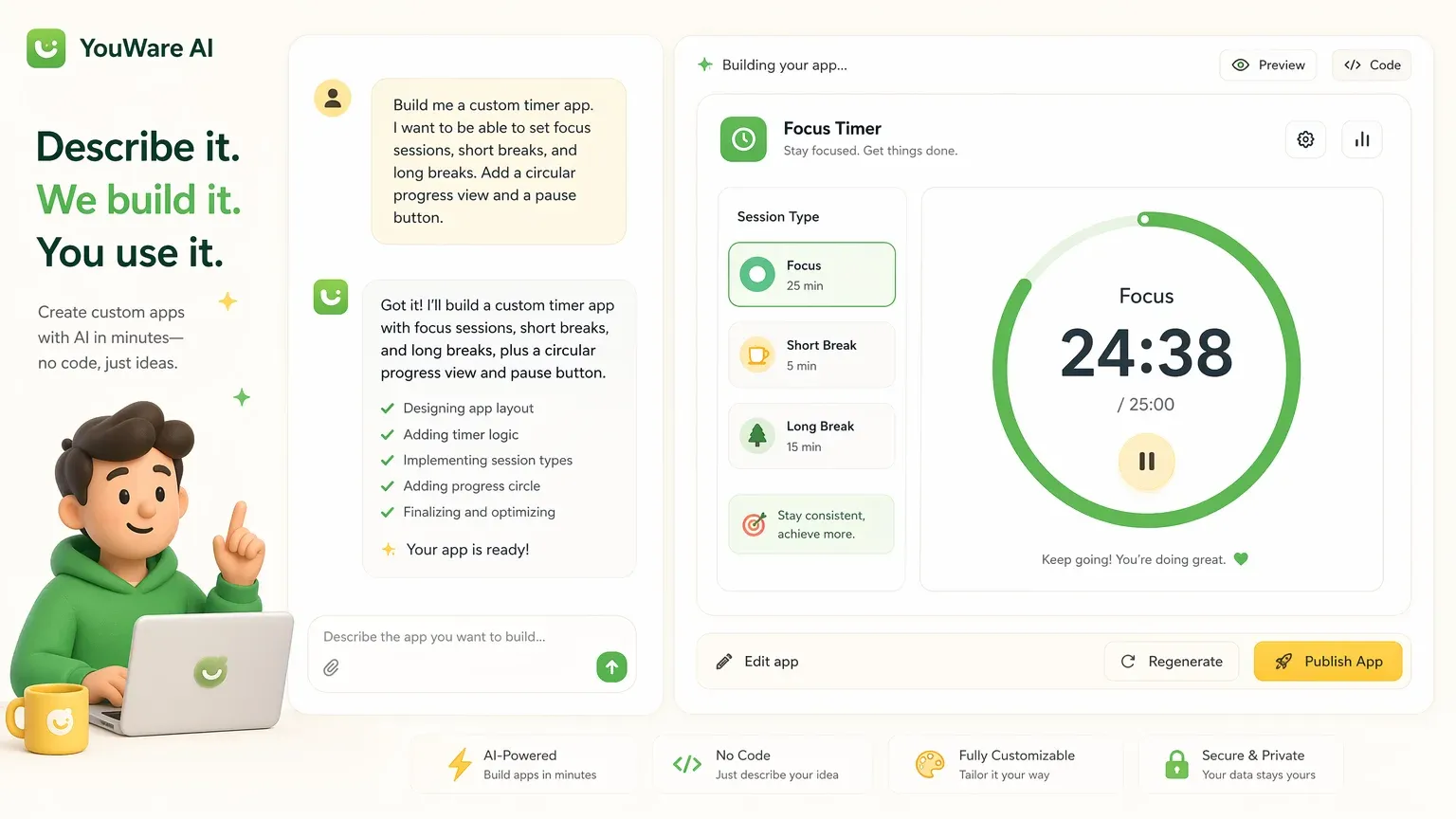Send the prompt with the green arrow button
Image resolution: width=1456 pixels, height=819 pixels.
(611, 666)
